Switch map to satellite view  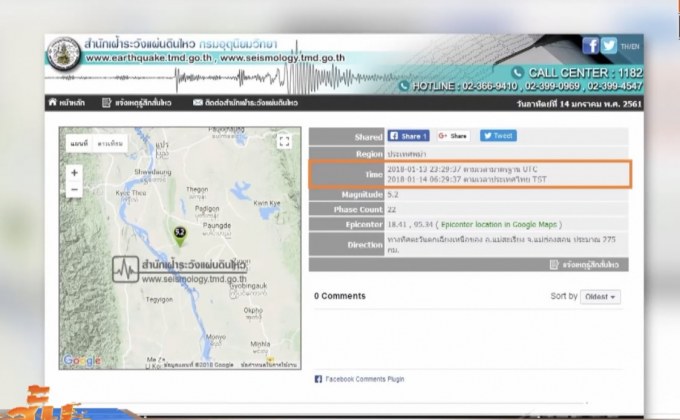point(110,144)
